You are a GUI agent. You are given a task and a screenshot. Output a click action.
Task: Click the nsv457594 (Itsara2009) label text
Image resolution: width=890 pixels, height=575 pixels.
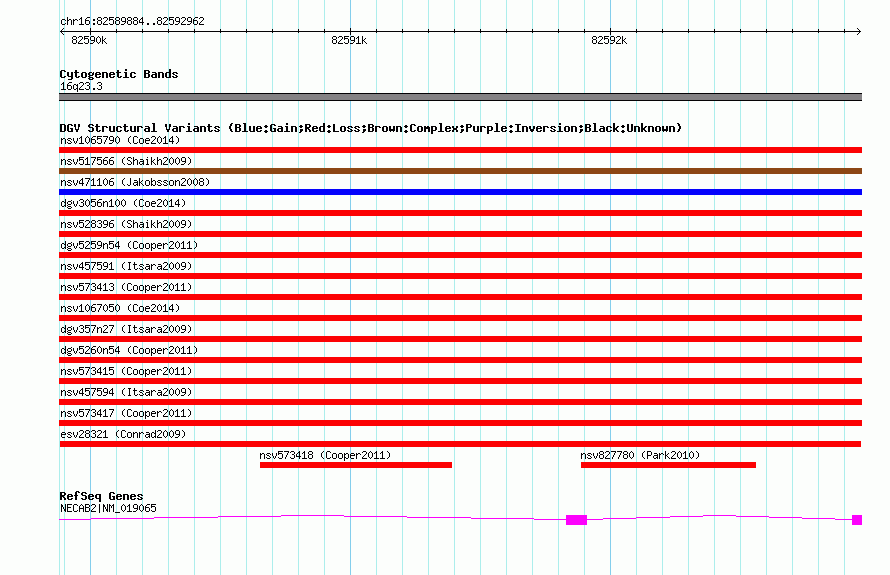pyautogui.click(x=126, y=392)
